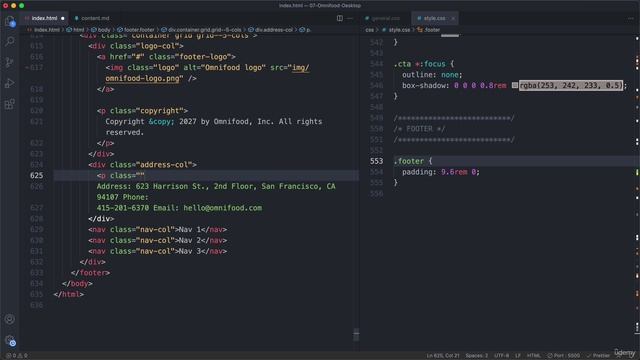The image size is (640, 360).
Task: Click inside empty class="" quotes on line 625
Action: pos(140,176)
